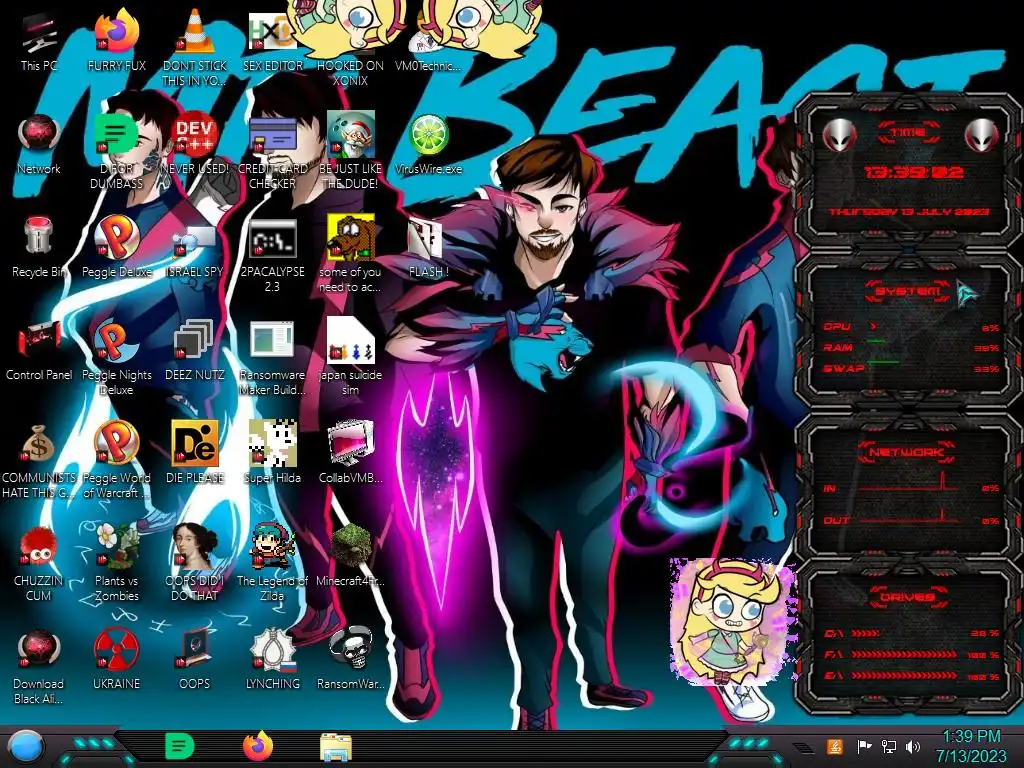Click the DRIVES widget header
The width and height of the screenshot is (1024, 768).
pyautogui.click(x=908, y=597)
